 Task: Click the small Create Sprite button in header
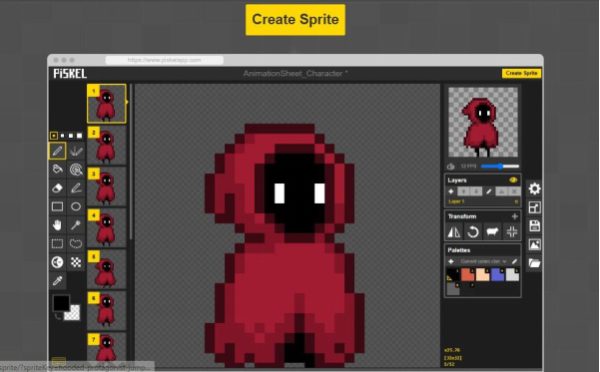click(521, 73)
